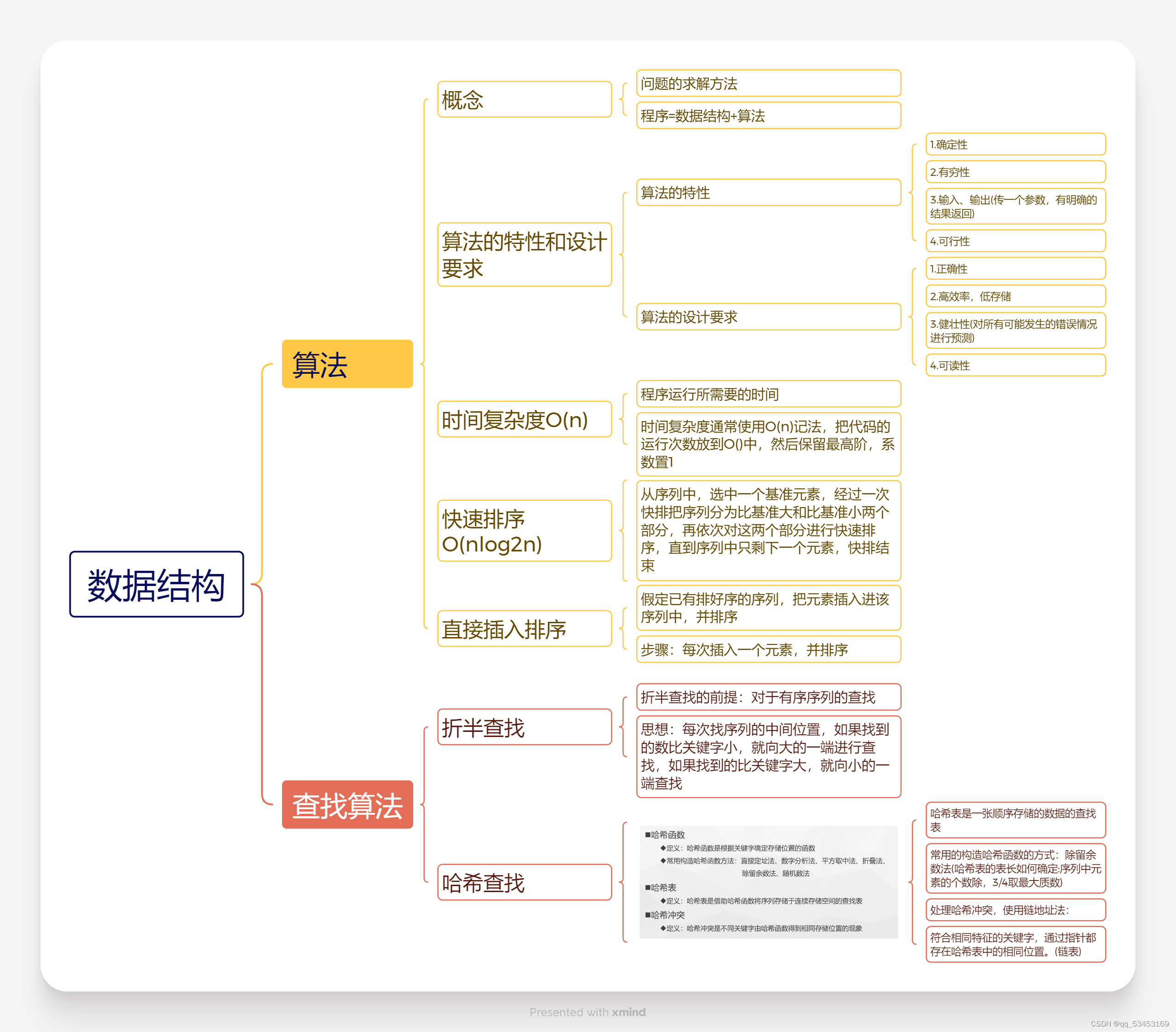
Task: Click the 哈希查找 node
Action: [524, 882]
